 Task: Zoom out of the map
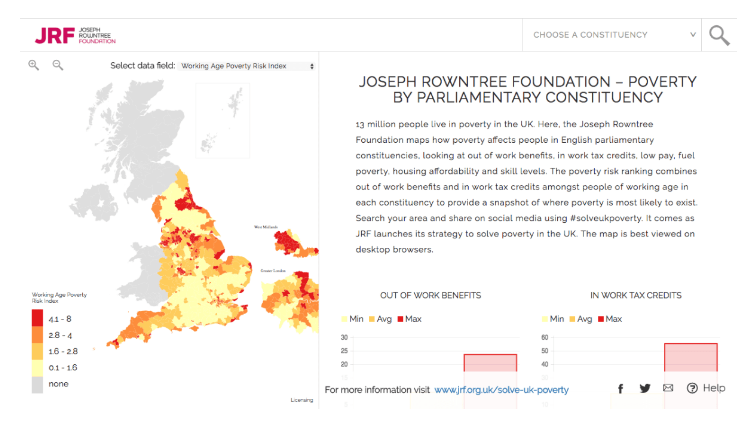pyautogui.click(x=57, y=65)
